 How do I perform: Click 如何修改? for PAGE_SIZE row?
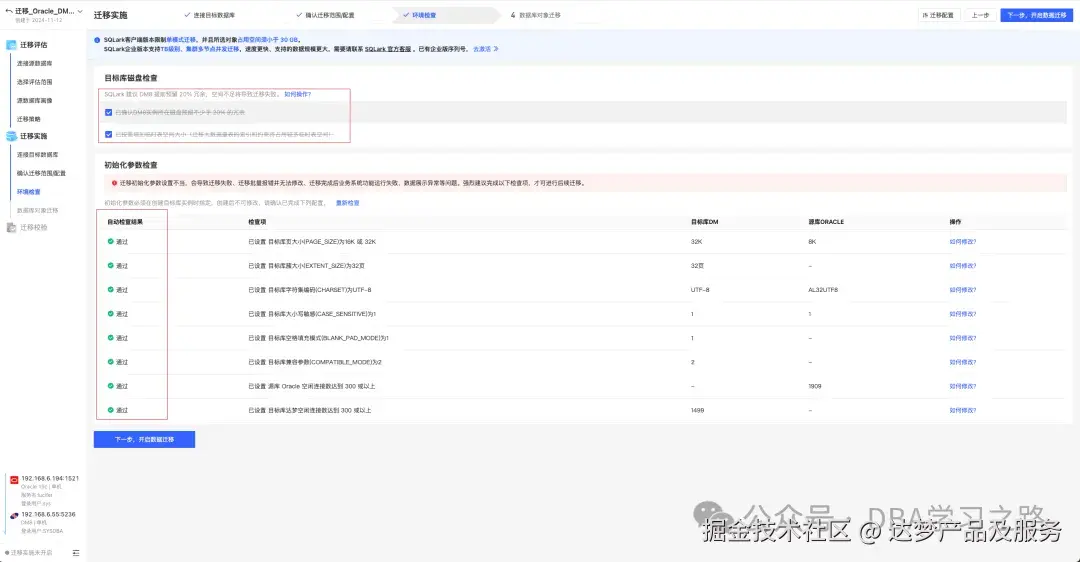(x=963, y=242)
